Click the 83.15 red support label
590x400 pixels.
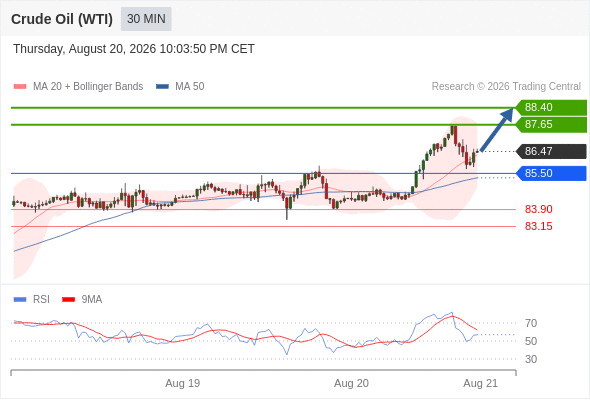pos(538,226)
